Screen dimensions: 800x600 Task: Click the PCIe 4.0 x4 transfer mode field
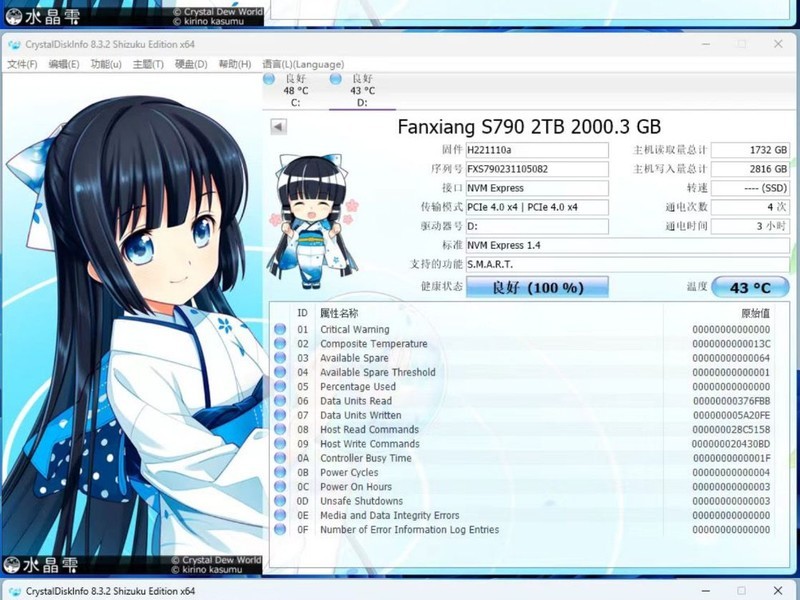[537, 207]
